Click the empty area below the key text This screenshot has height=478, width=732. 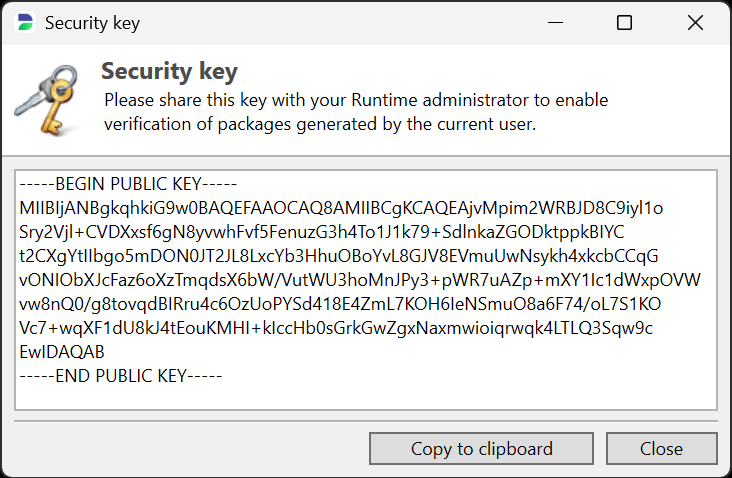366,394
